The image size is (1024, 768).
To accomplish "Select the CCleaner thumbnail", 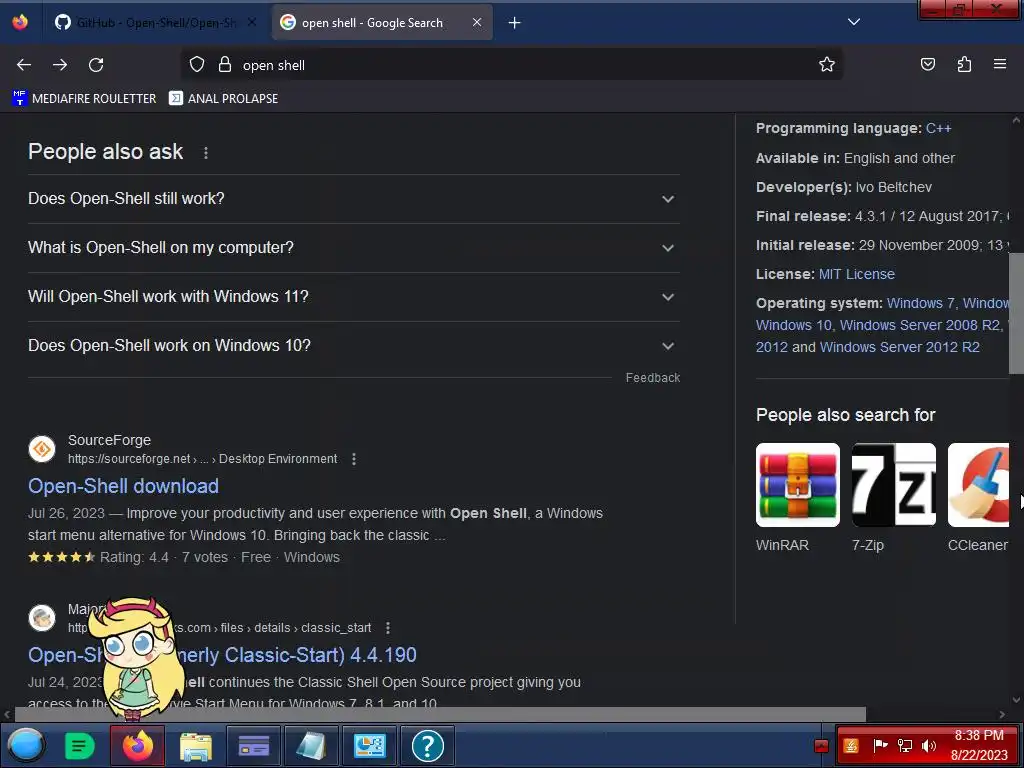I will [978, 485].
